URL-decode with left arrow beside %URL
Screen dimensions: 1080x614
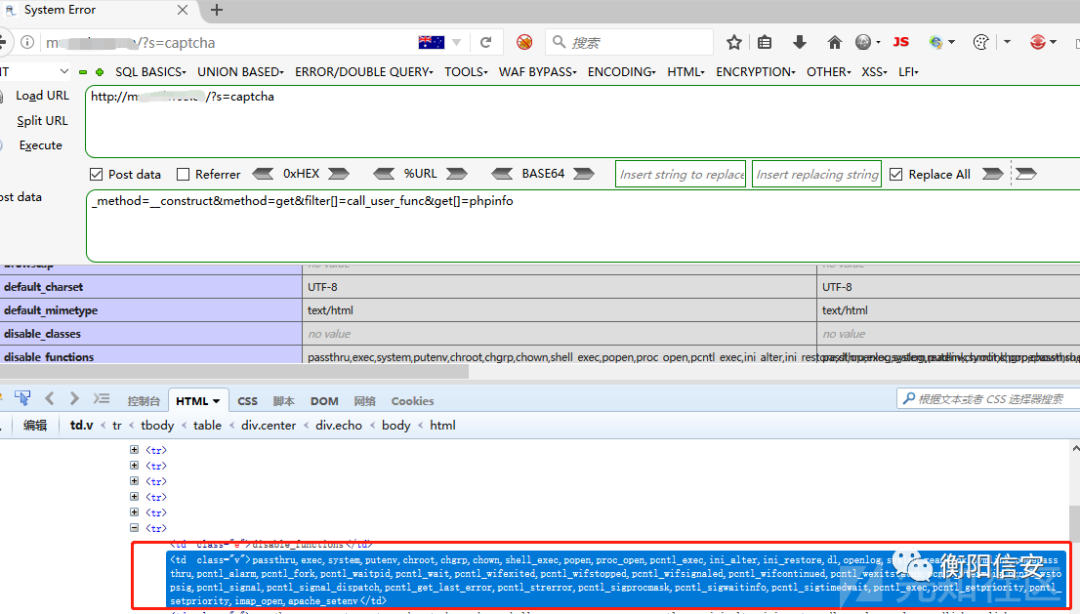384,174
